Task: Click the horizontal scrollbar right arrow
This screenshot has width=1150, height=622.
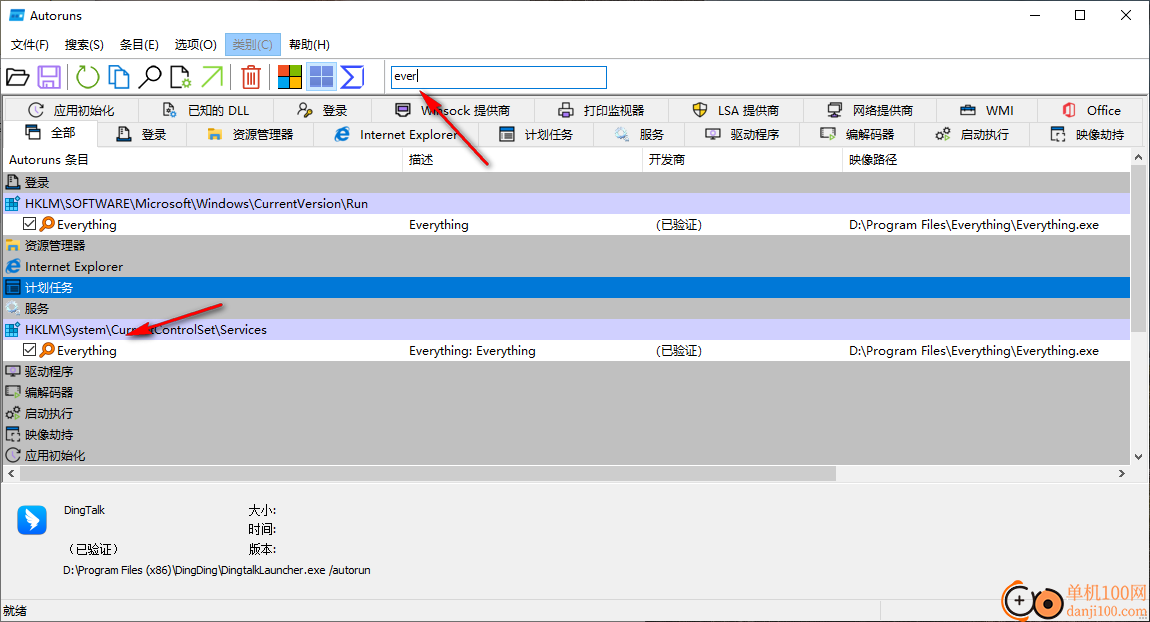Action: pos(1122,474)
